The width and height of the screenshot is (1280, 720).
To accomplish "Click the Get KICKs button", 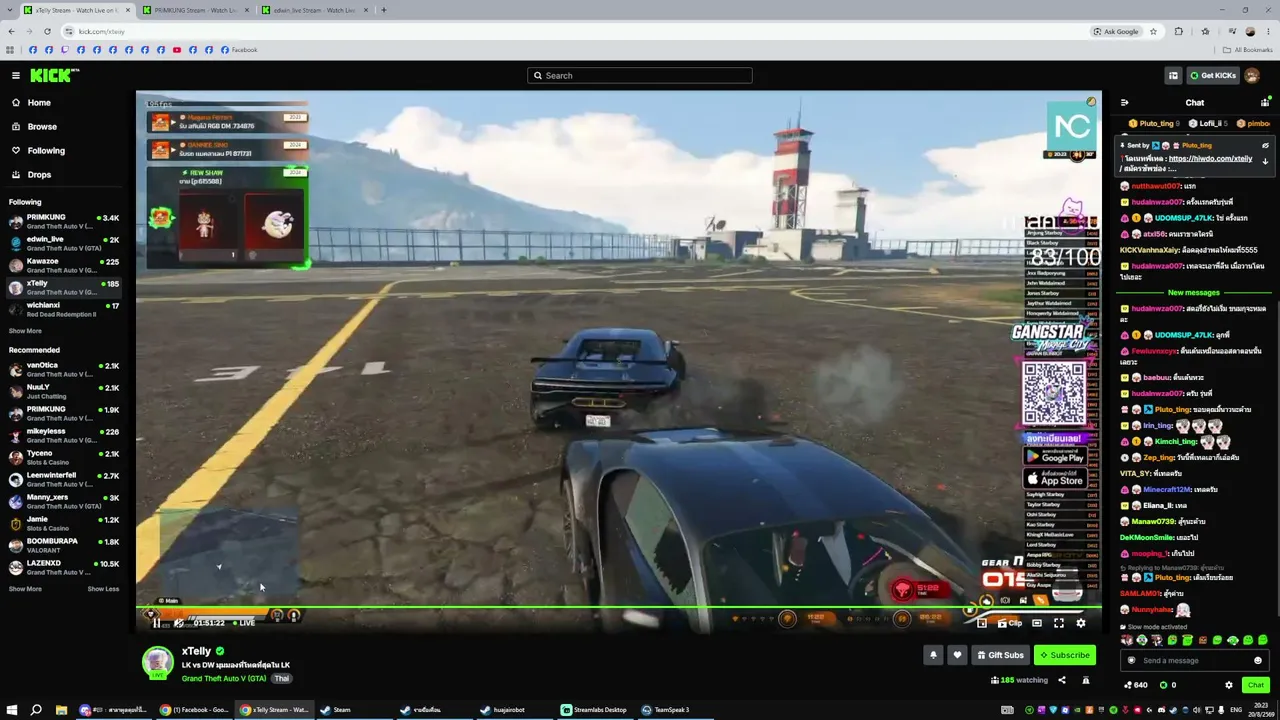I will click(1213, 75).
